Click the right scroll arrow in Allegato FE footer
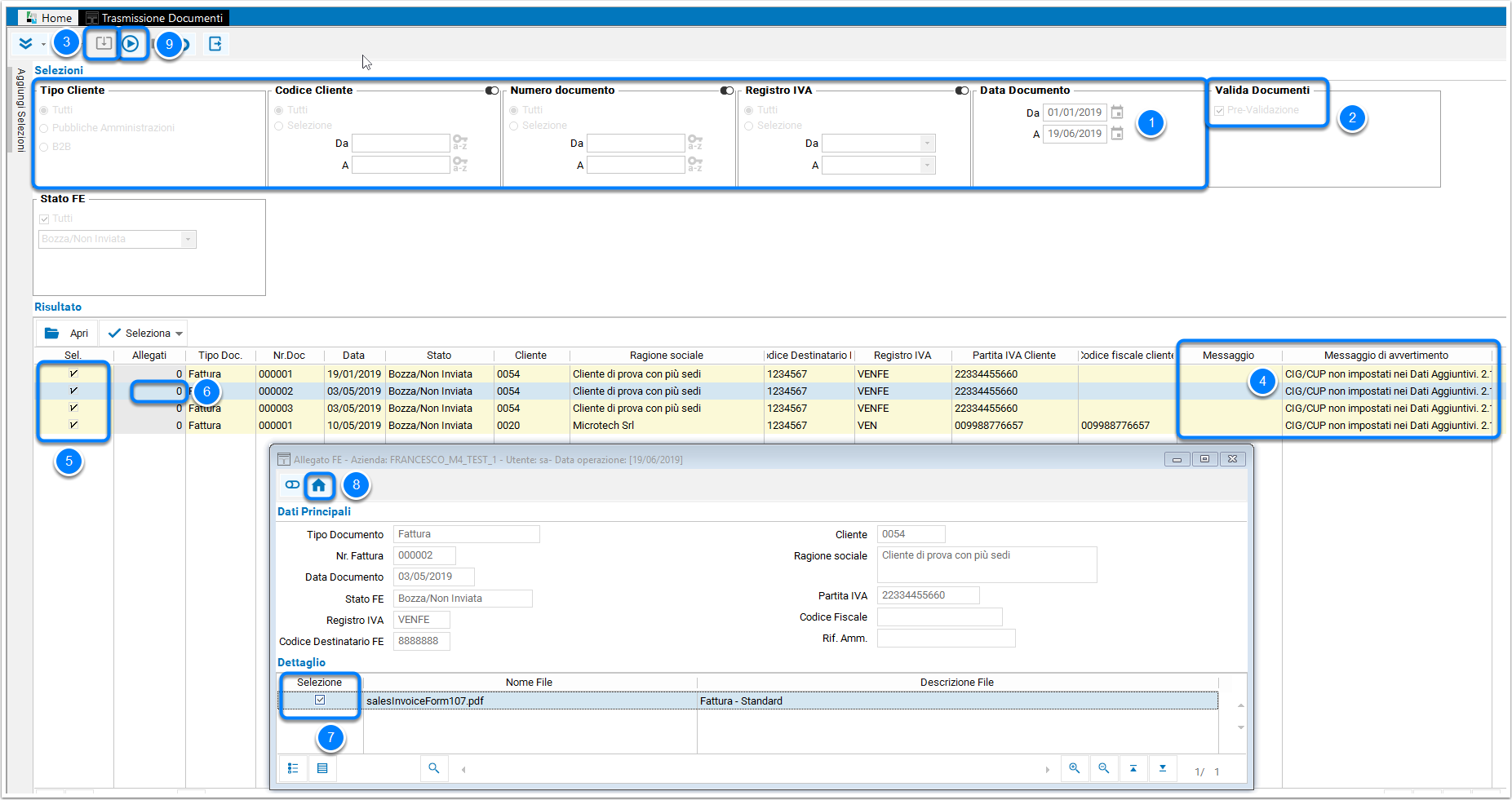 [1048, 769]
